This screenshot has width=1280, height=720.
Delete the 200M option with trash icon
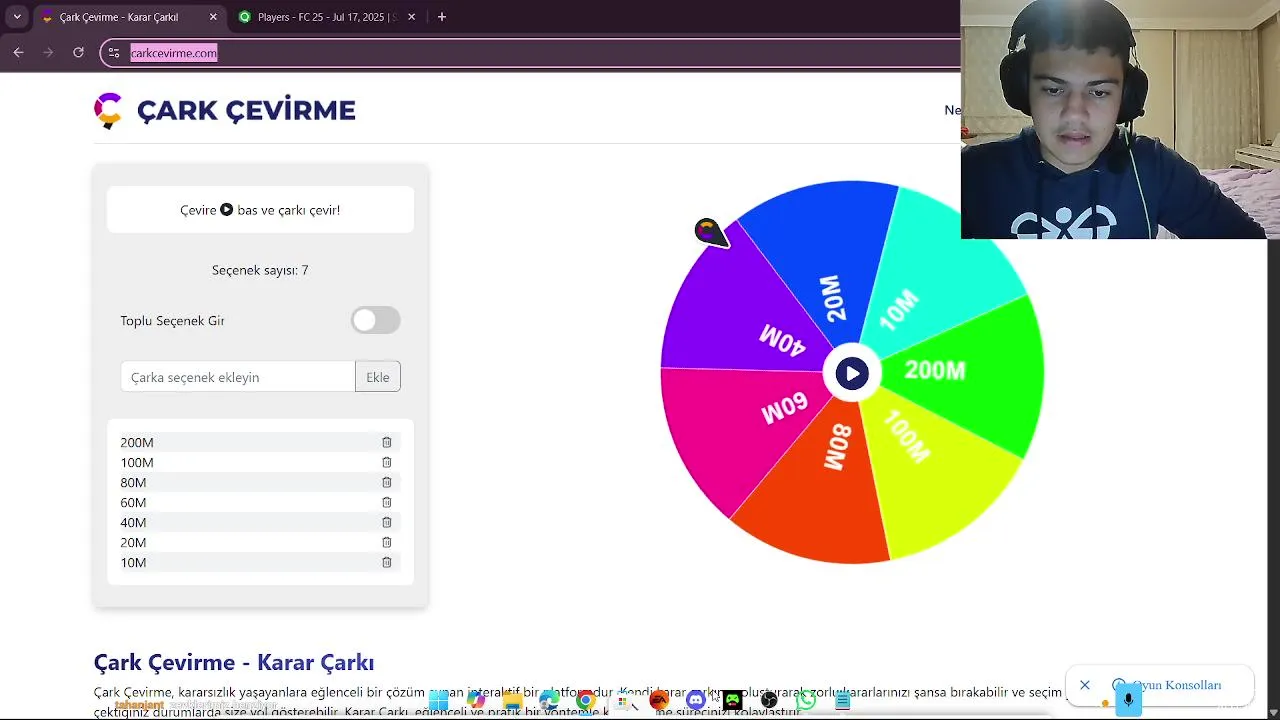[386, 442]
